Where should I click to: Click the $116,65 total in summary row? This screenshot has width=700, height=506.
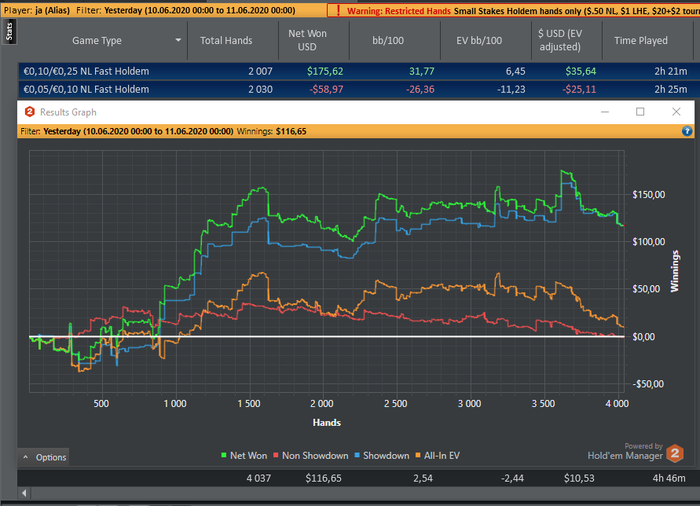(x=323, y=478)
